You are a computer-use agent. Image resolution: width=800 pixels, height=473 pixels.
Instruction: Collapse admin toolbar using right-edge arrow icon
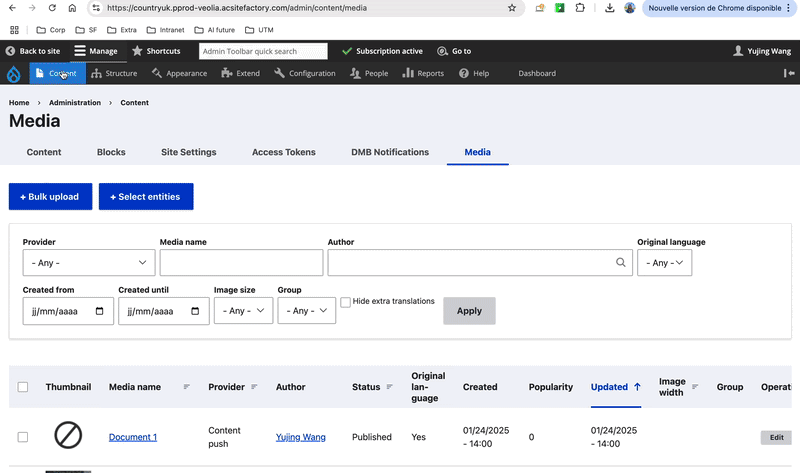point(789,73)
